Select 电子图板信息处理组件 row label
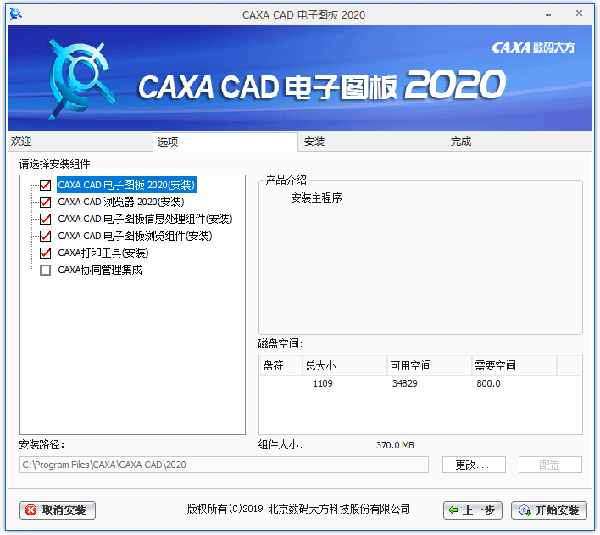The width and height of the screenshot is (600, 535). (x=145, y=219)
